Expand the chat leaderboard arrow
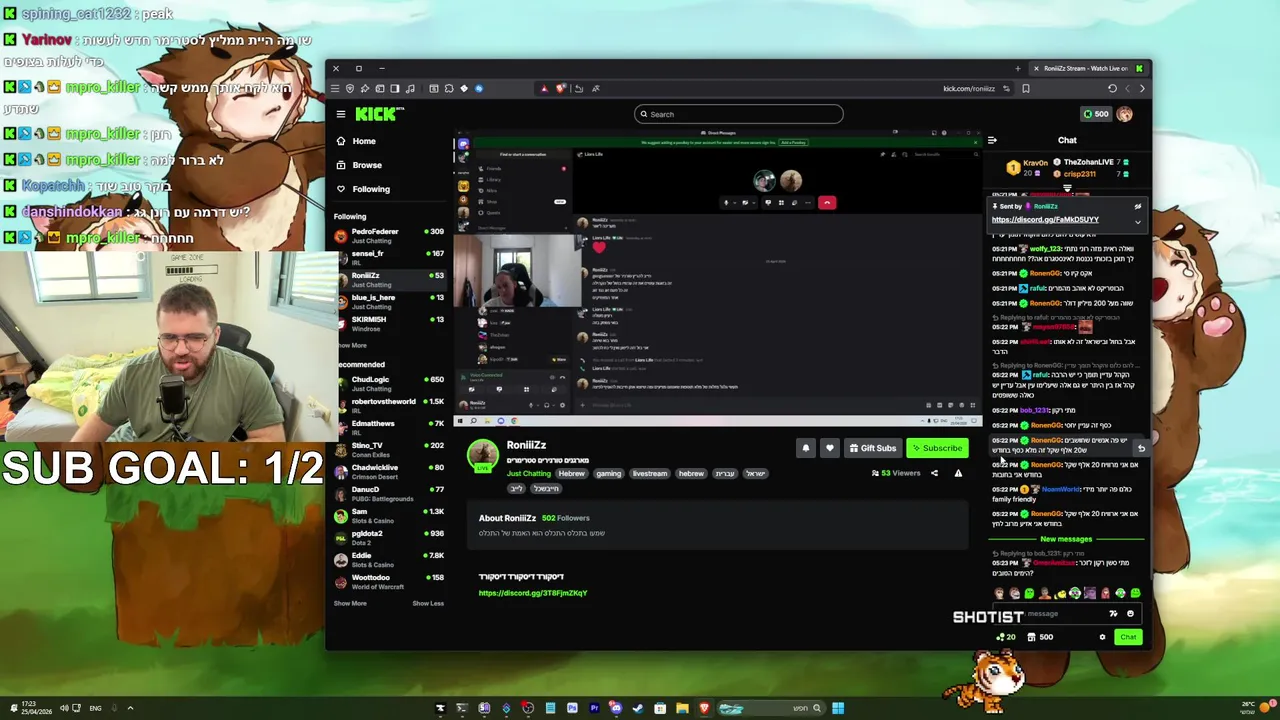The width and height of the screenshot is (1280, 720). point(1067,187)
